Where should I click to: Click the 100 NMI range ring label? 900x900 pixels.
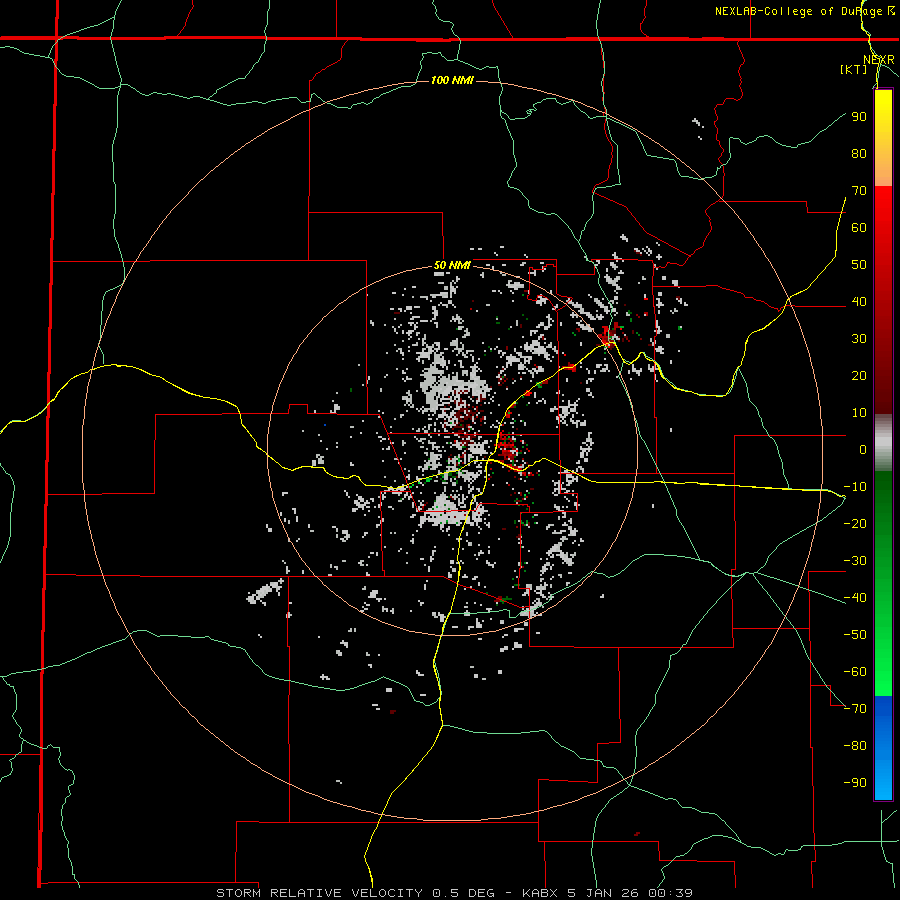(x=452, y=80)
